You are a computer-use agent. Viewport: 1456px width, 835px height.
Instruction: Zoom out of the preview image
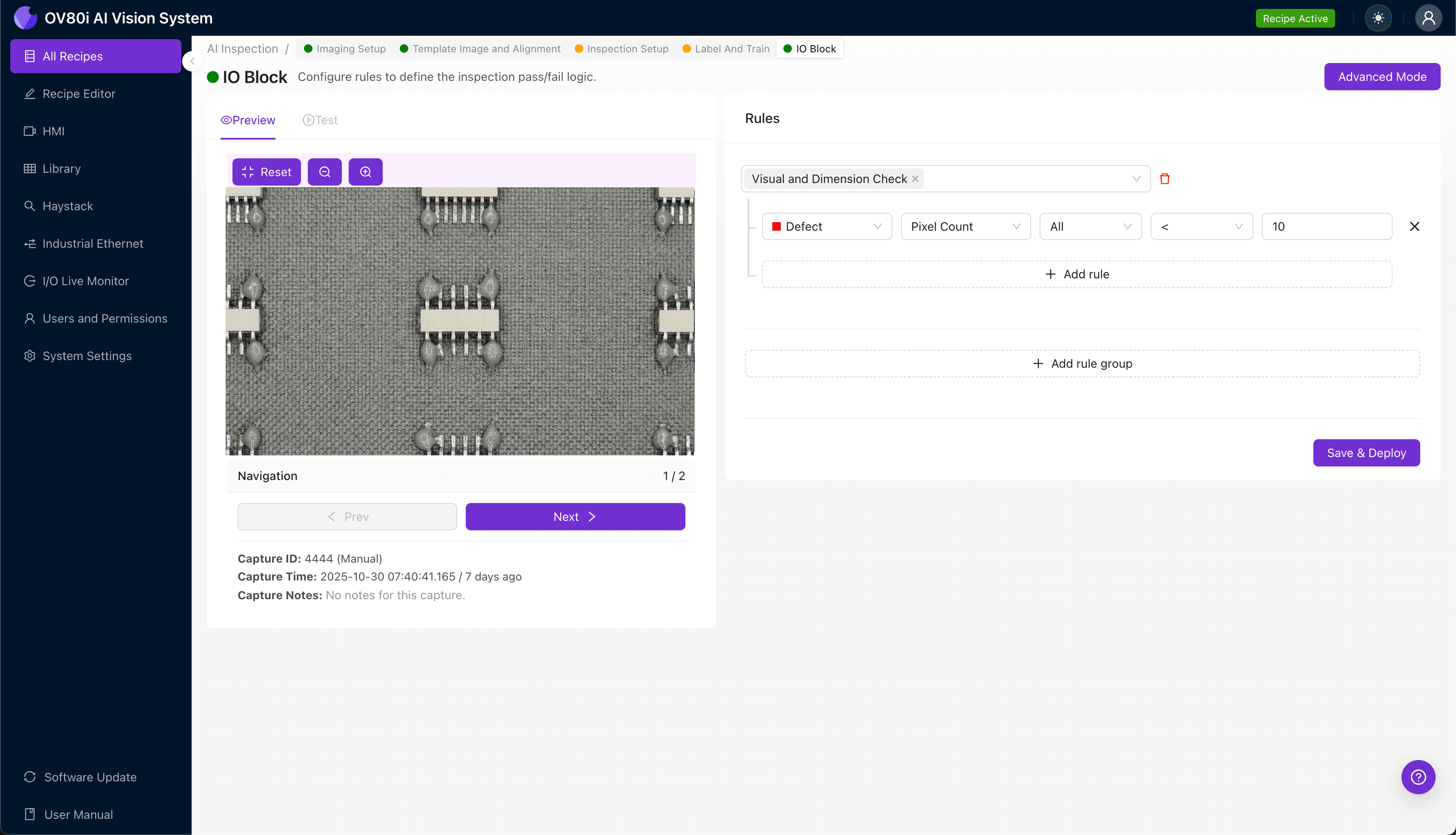(325, 172)
